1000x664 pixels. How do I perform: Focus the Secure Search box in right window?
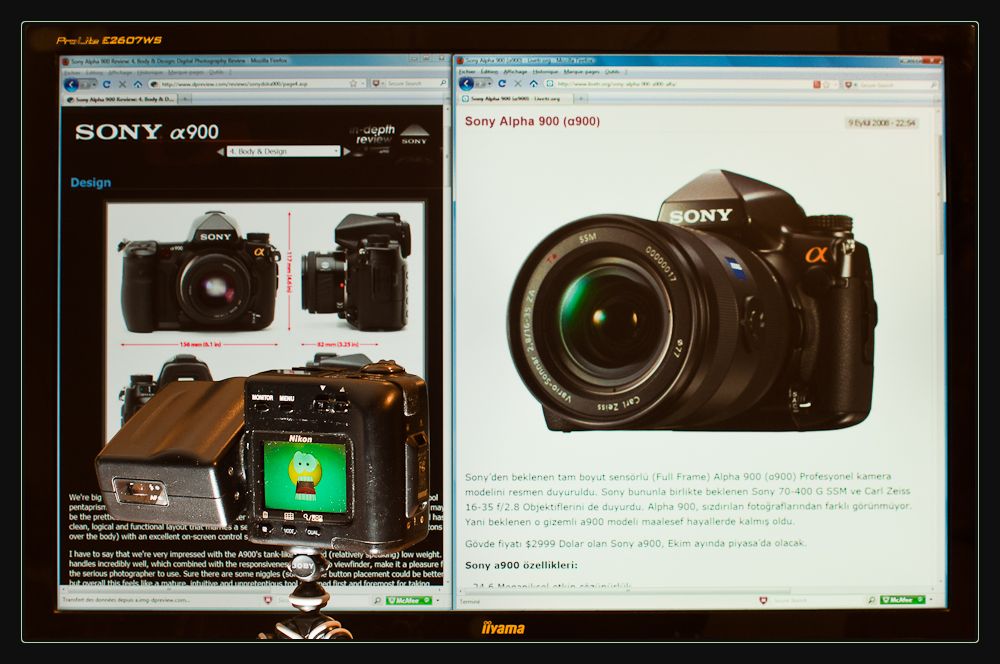pos(893,84)
